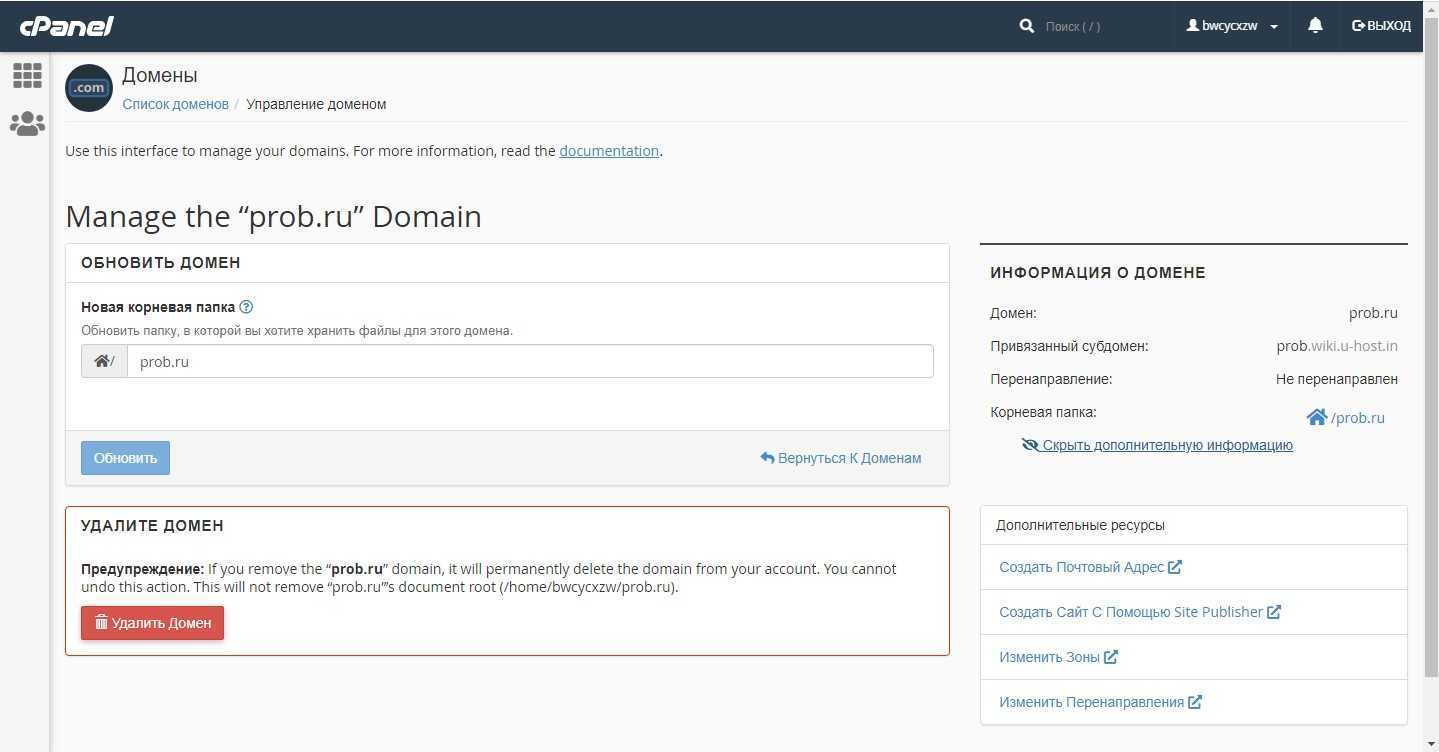Click the notifications bell icon
This screenshot has width=1439, height=752.
click(x=1315, y=26)
